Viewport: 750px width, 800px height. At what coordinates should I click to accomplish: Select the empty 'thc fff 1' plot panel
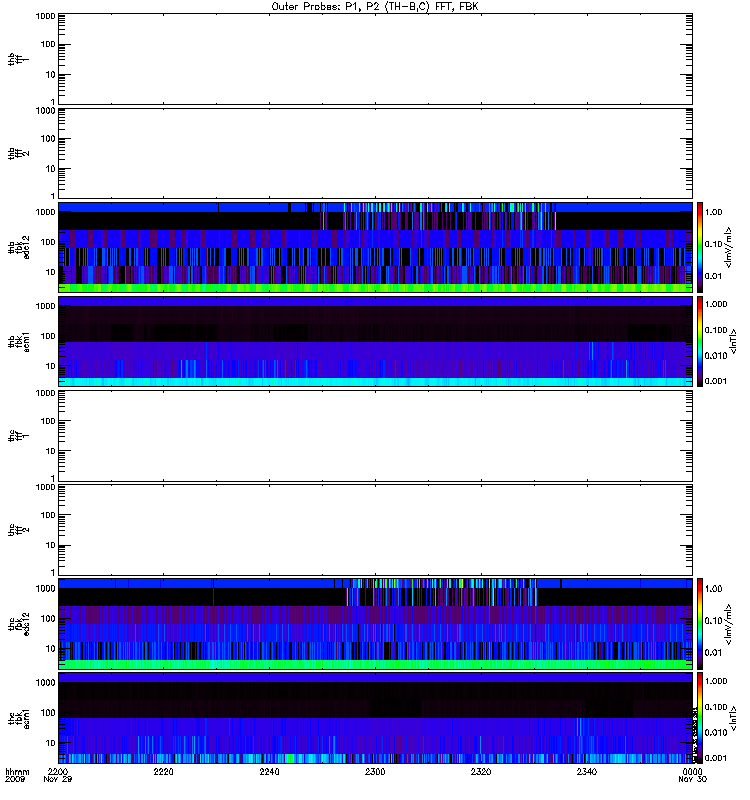[375, 436]
